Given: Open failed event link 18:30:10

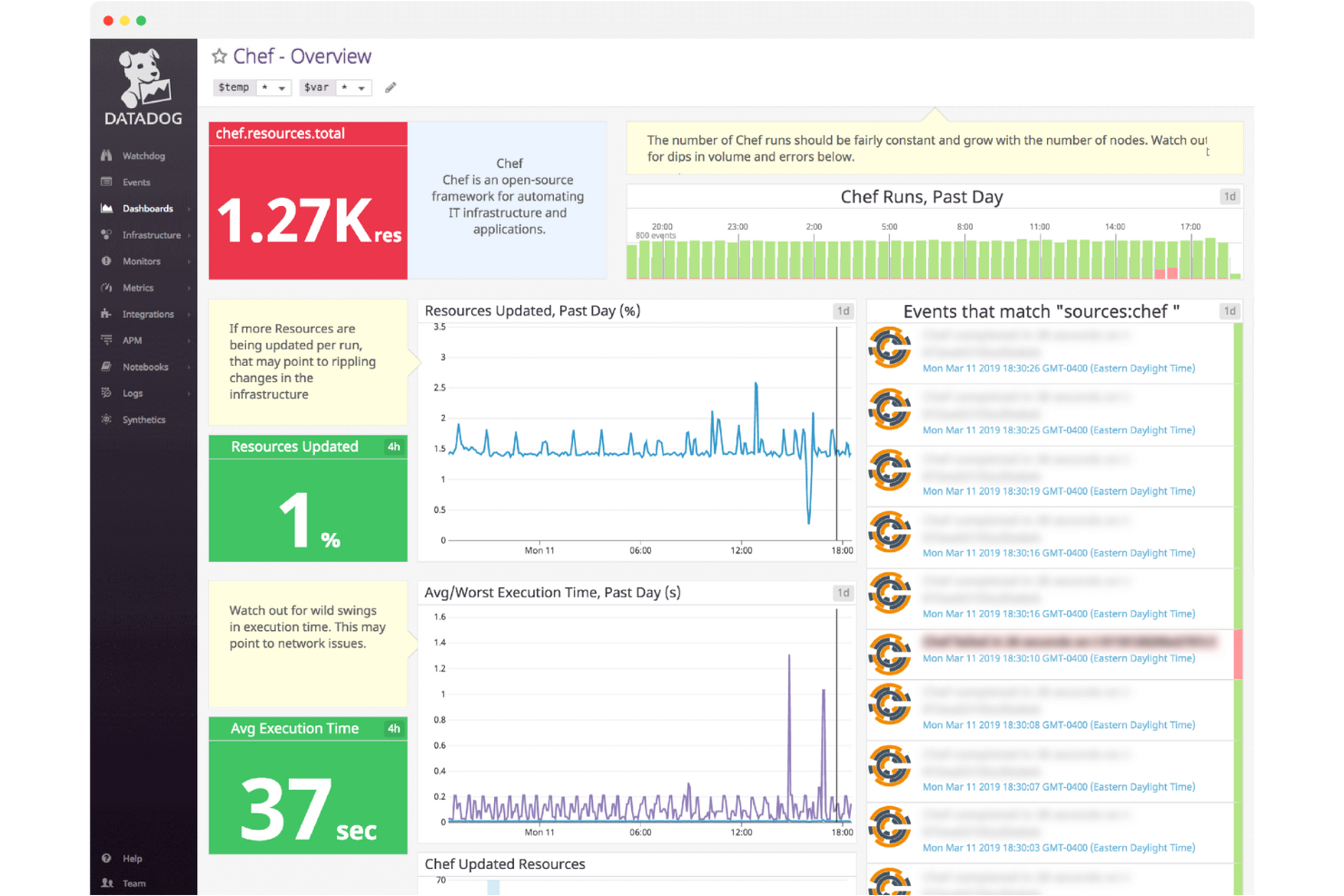Looking at the screenshot, I should click(1059, 659).
